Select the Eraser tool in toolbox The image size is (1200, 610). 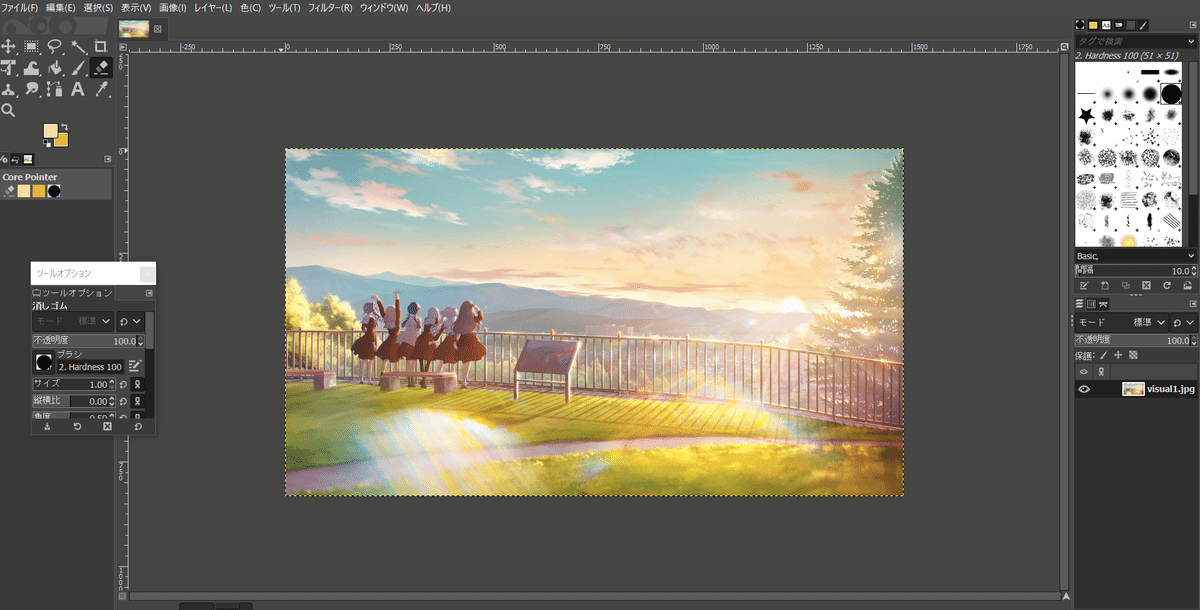tap(101, 68)
